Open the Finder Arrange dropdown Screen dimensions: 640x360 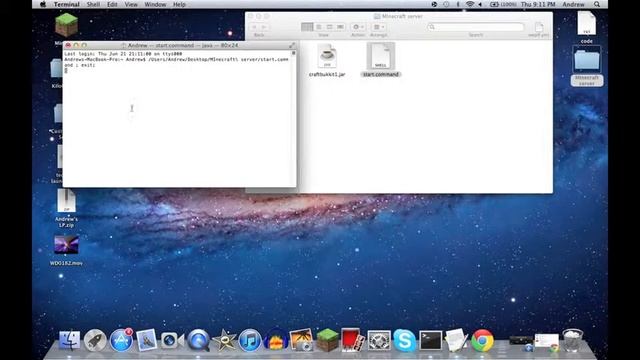[379, 27]
